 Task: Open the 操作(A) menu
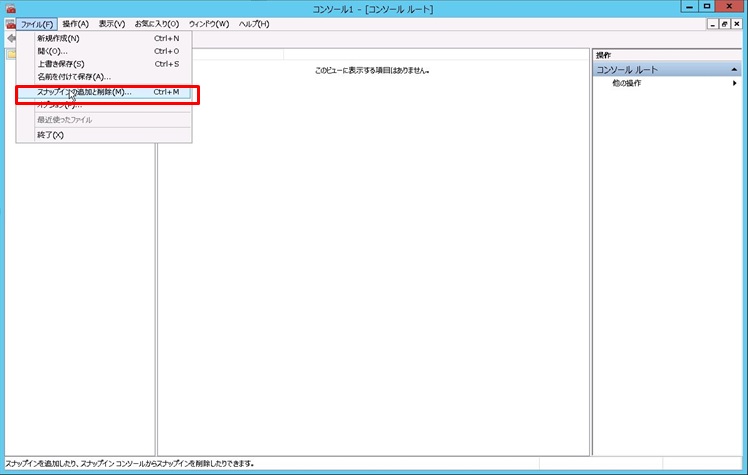pyautogui.click(x=75, y=23)
